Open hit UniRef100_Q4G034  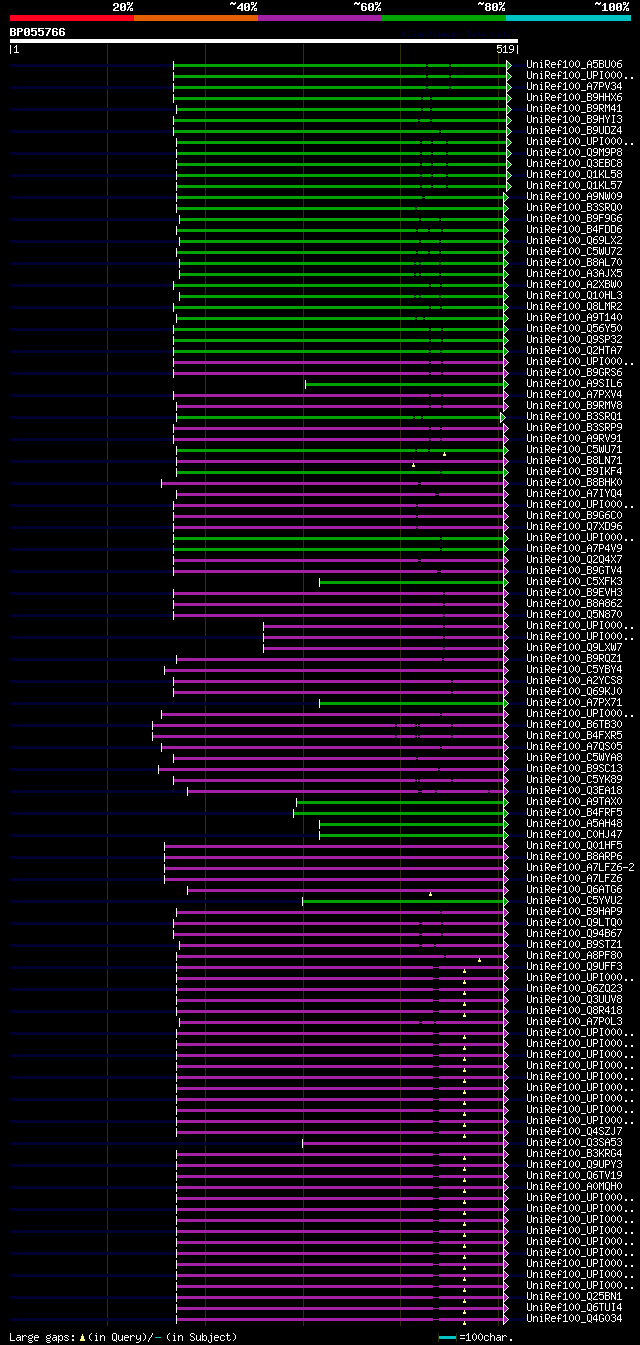click(x=574, y=1318)
